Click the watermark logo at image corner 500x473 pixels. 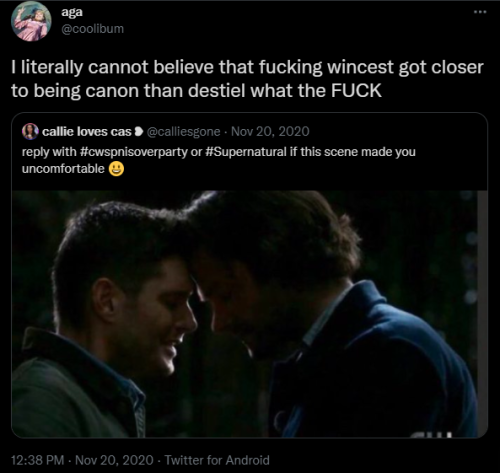tap(432, 435)
